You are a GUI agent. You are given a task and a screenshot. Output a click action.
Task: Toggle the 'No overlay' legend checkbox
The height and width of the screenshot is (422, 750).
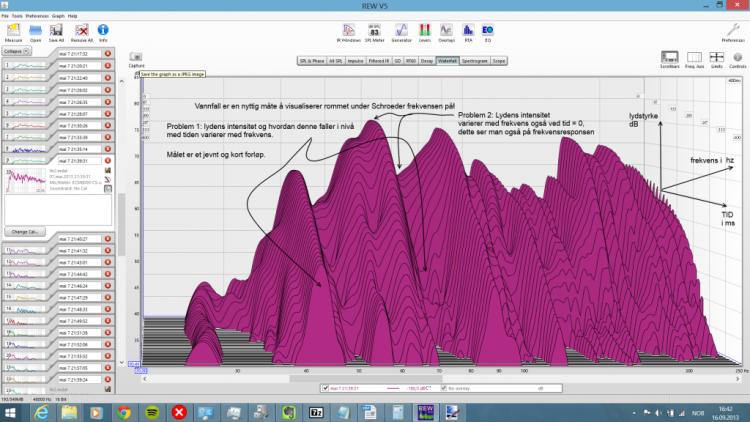pos(443,386)
